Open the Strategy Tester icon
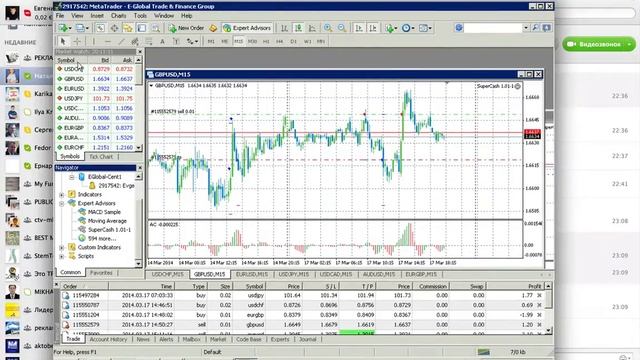This screenshot has height=360, width=640. (x=156, y=28)
